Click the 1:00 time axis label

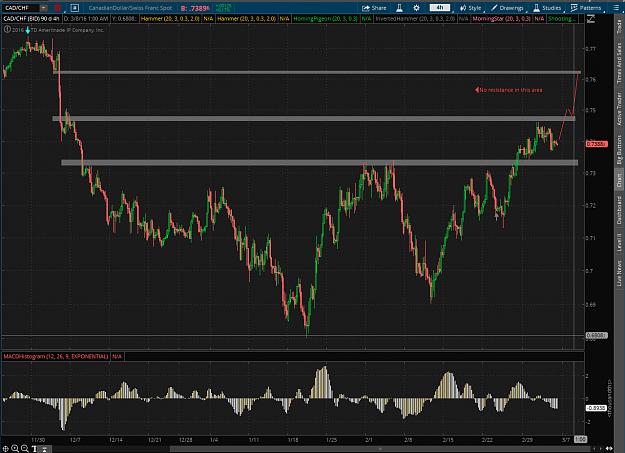[x=580, y=439]
